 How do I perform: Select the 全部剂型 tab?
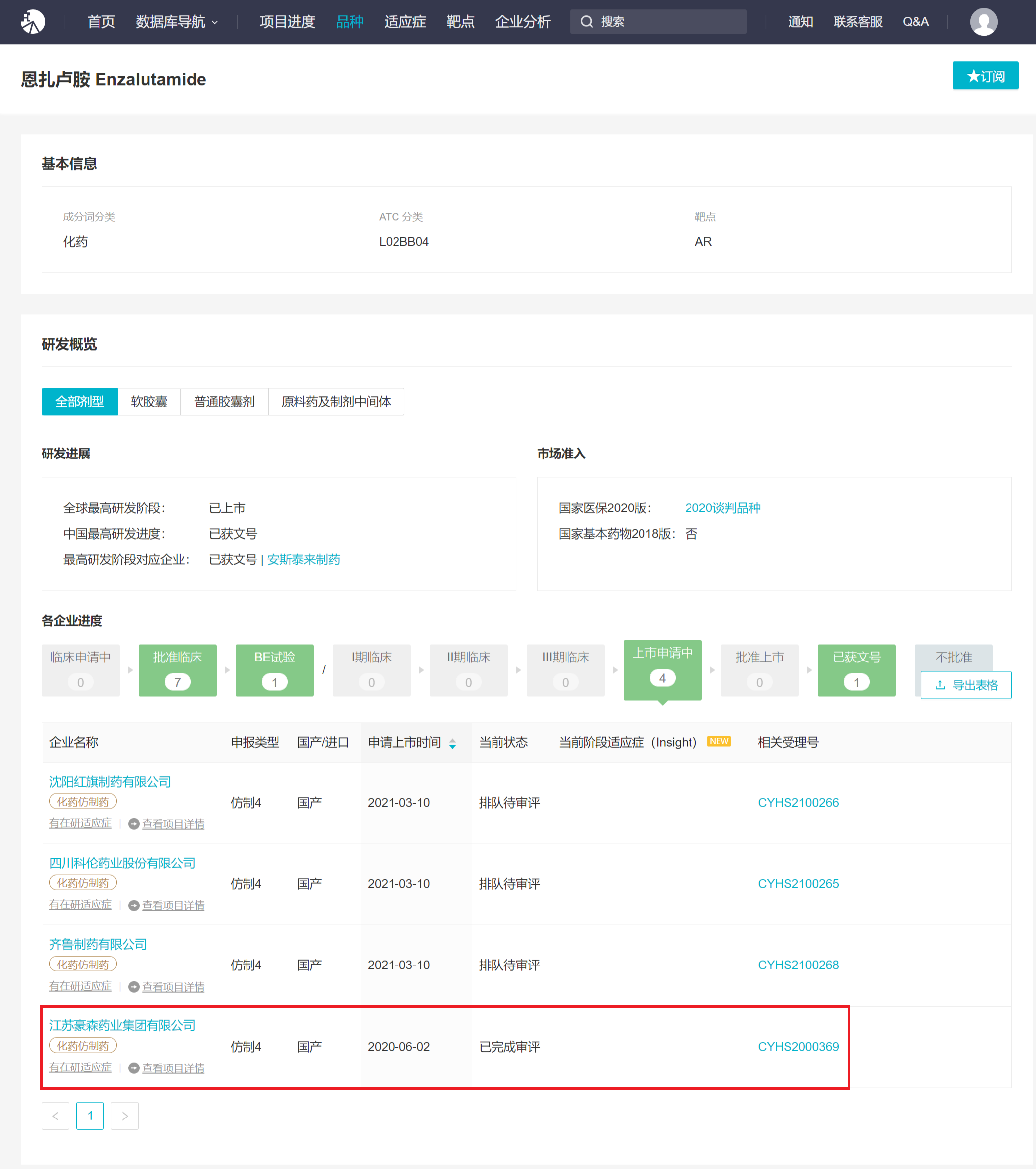coord(80,402)
